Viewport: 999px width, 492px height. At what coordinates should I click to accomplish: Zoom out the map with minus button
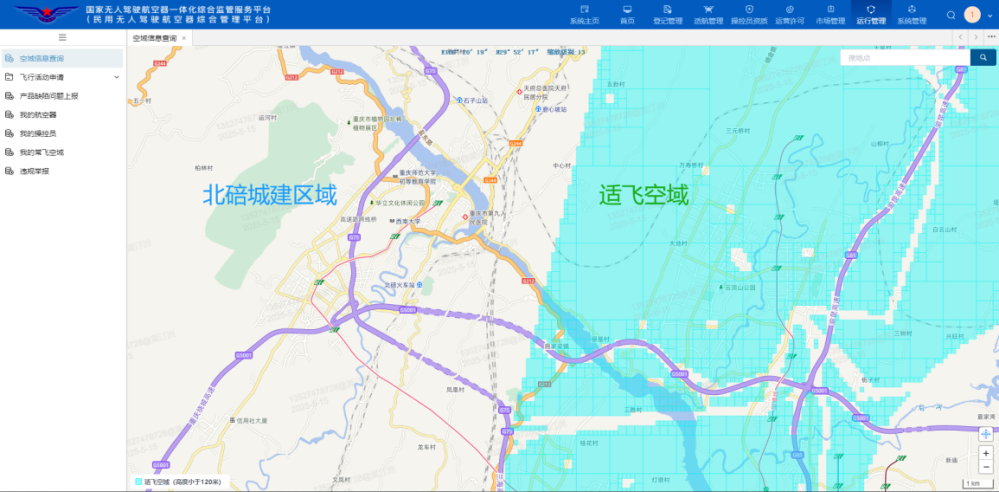pos(985,467)
